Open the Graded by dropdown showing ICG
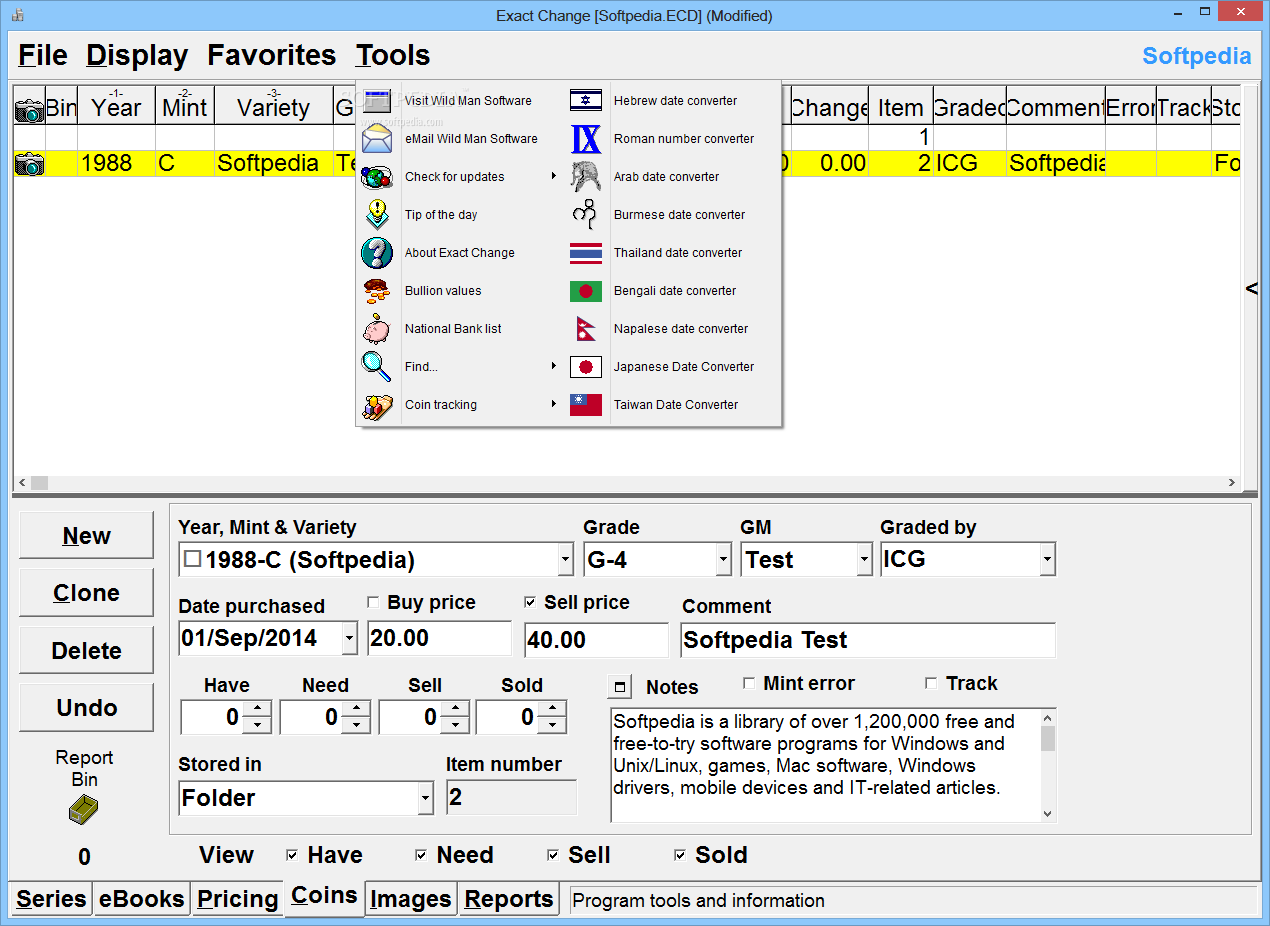1270x926 pixels. (1047, 560)
